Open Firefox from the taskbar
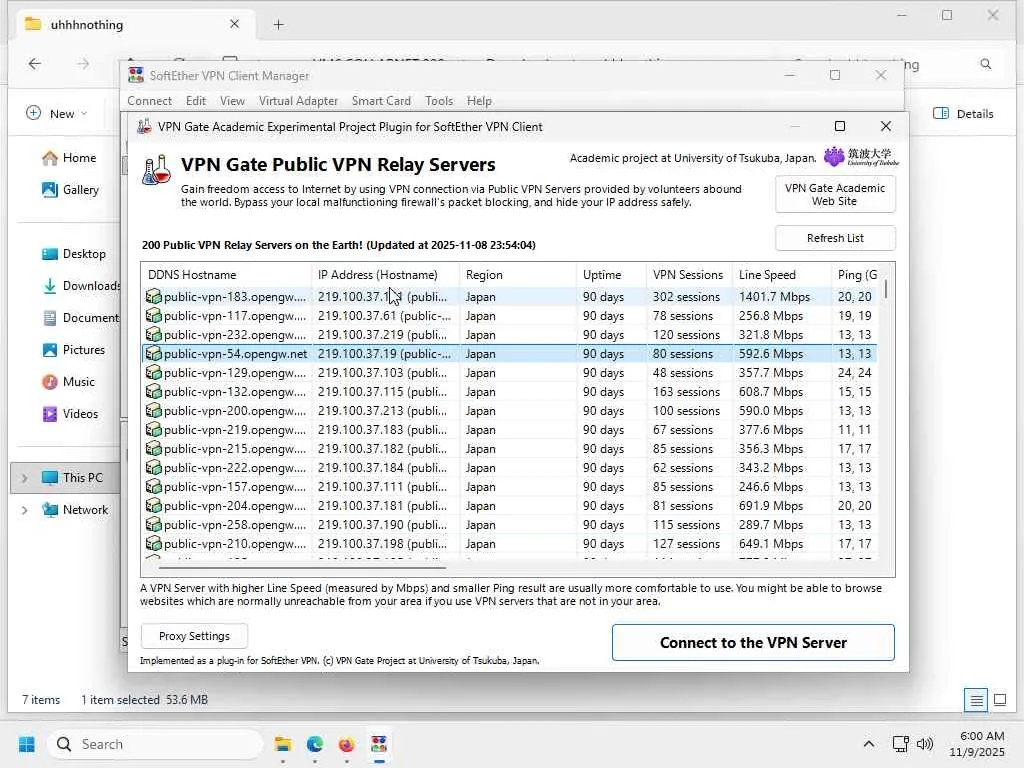 point(346,744)
